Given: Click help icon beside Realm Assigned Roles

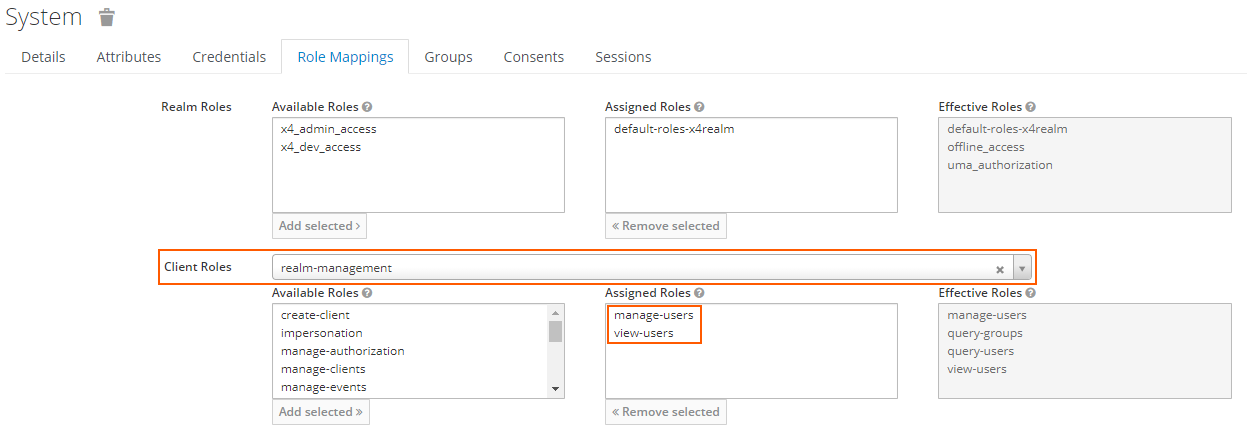Looking at the screenshot, I should [699, 107].
